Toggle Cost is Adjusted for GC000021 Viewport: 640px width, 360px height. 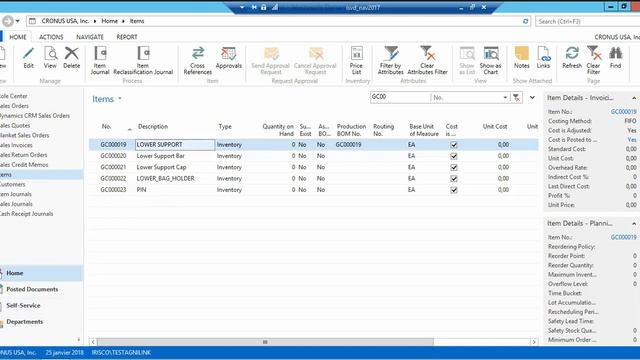(453, 167)
